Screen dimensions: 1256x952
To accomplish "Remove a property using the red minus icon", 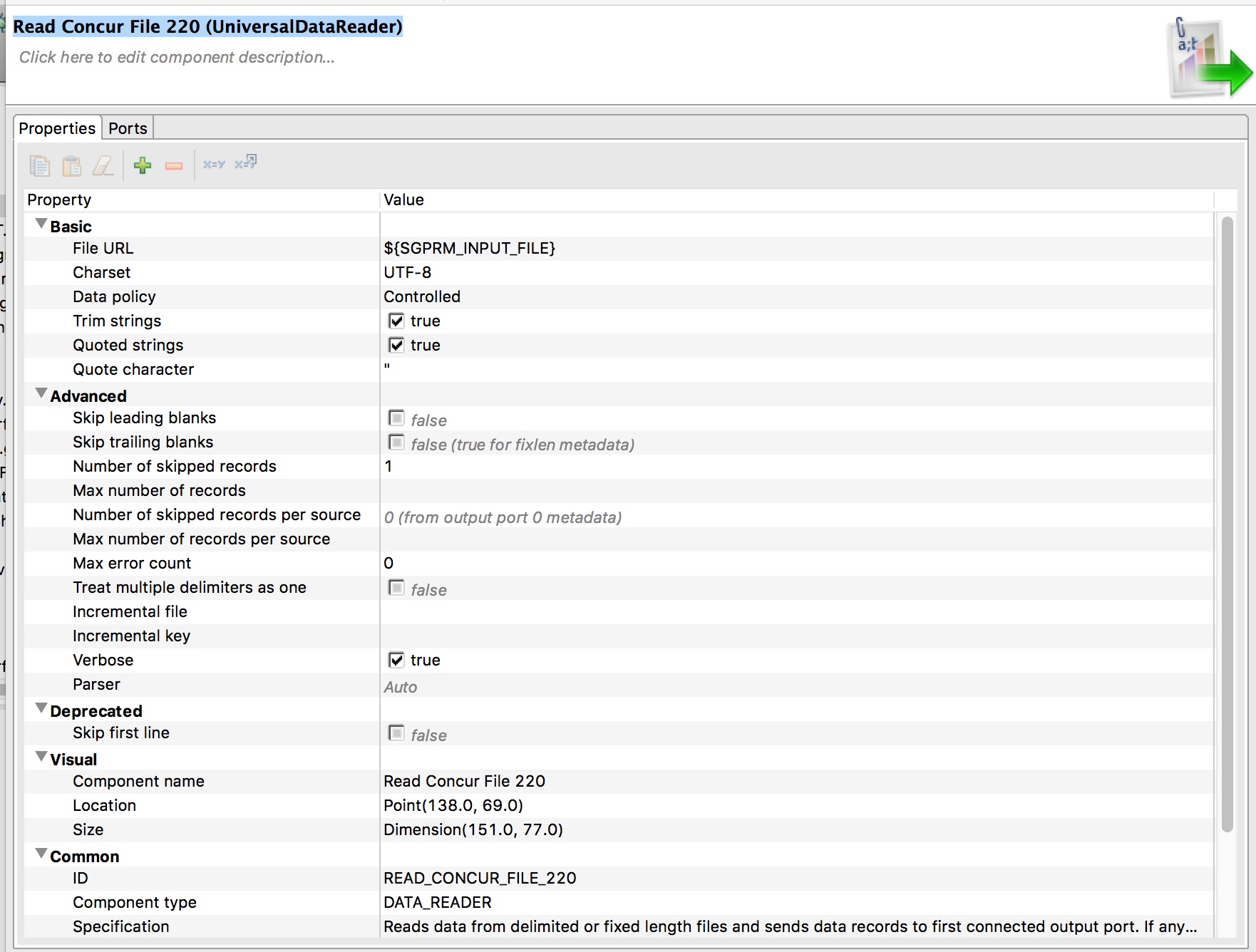I will [x=174, y=165].
